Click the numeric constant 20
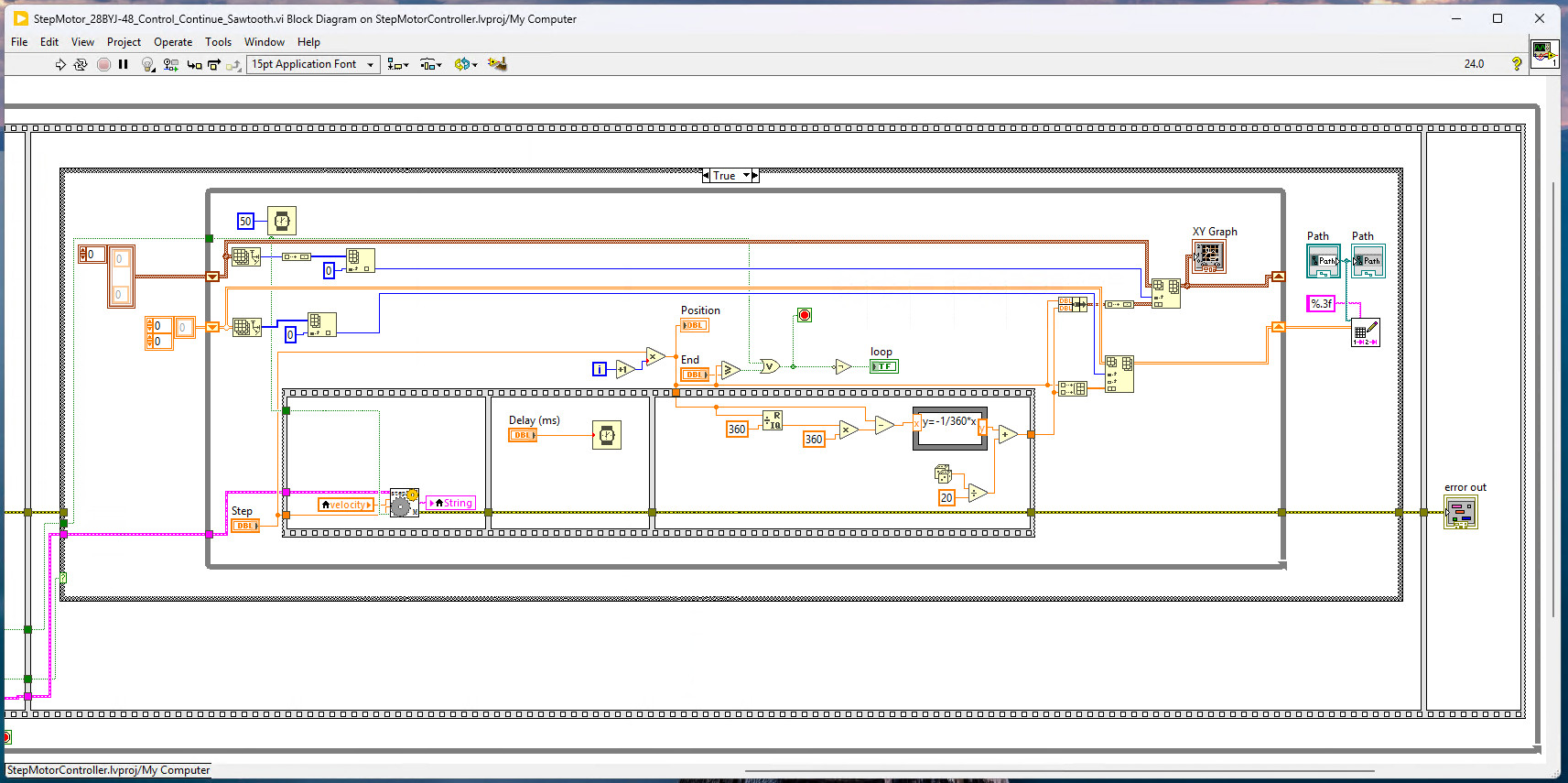 tap(946, 497)
